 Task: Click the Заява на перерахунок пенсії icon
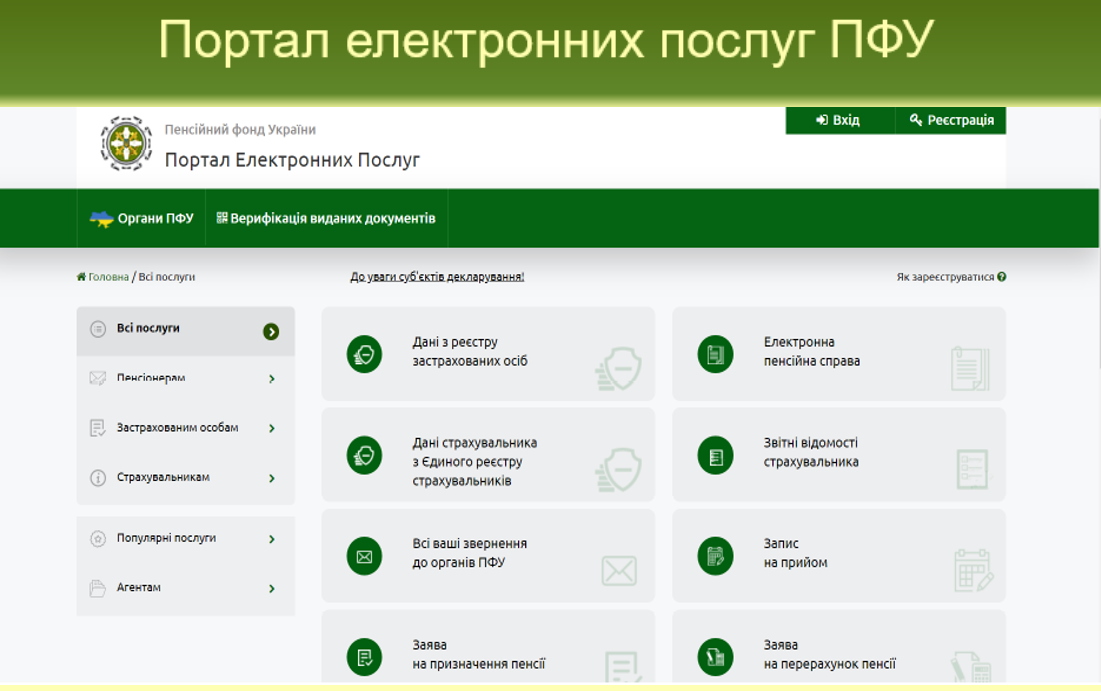tap(715, 657)
